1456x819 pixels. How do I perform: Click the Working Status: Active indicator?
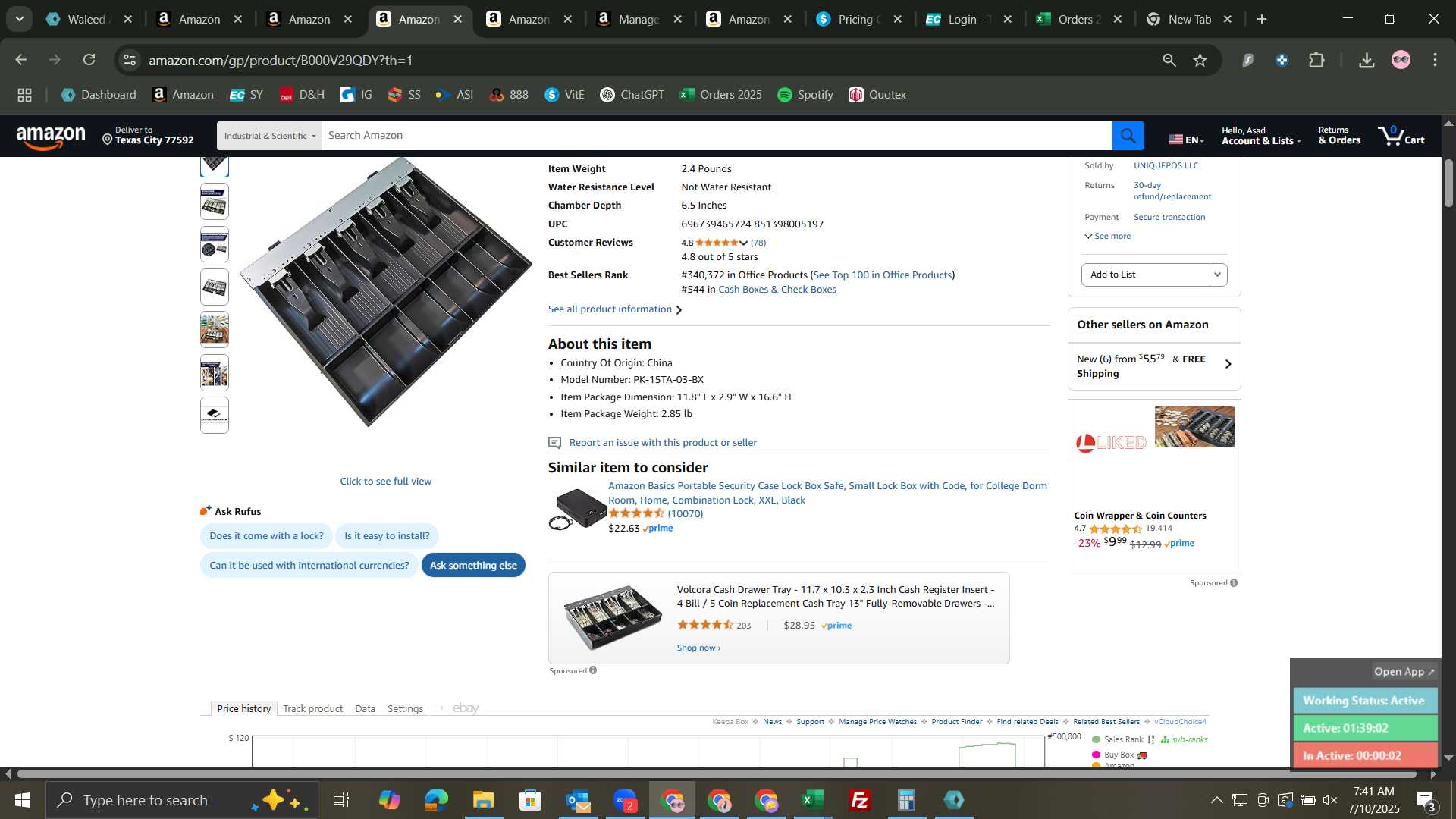[x=1364, y=701]
